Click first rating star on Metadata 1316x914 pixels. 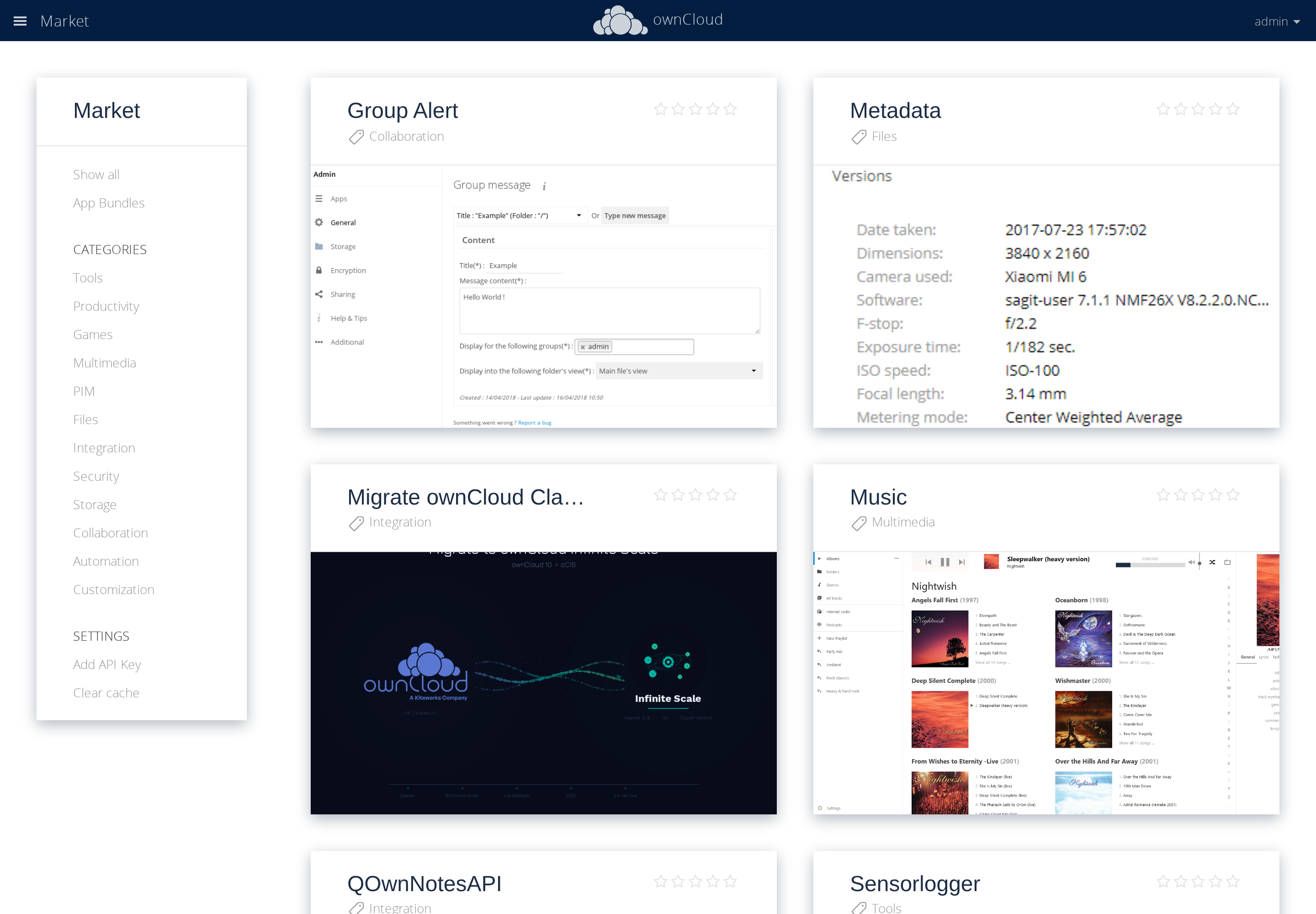1163,109
